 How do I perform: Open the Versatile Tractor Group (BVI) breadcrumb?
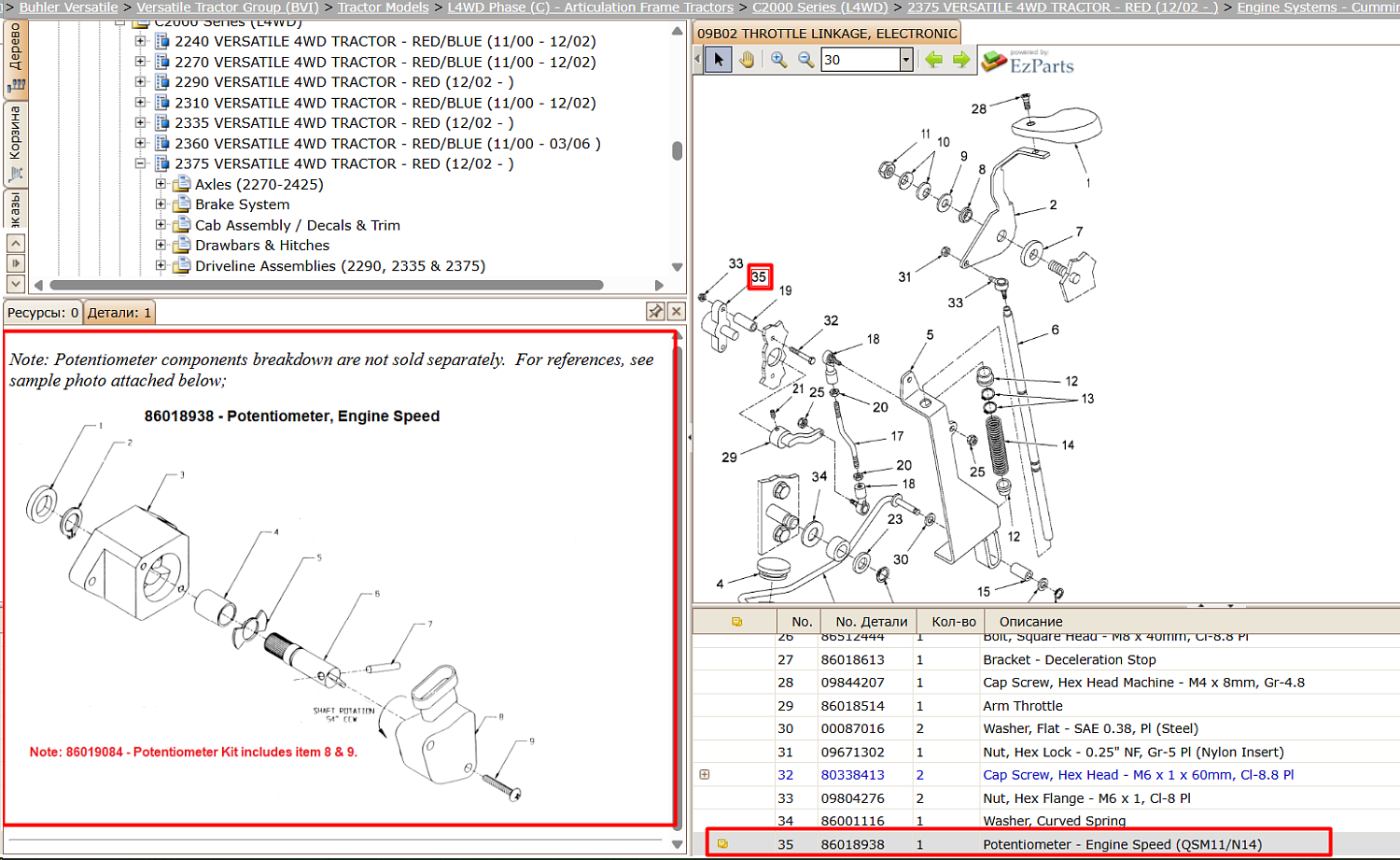[x=228, y=7]
